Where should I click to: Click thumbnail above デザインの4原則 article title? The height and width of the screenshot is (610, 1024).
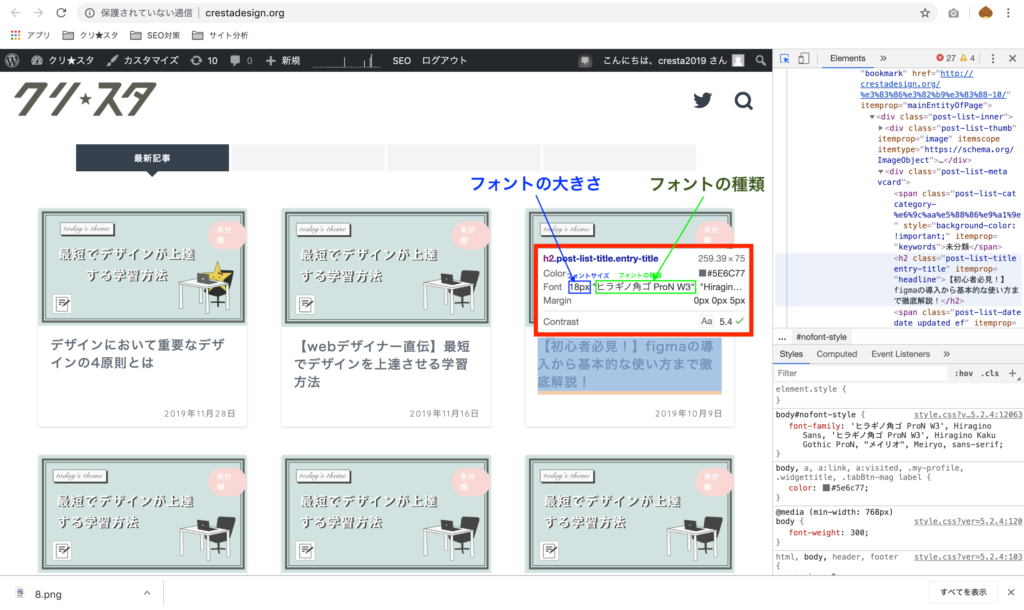point(143,266)
